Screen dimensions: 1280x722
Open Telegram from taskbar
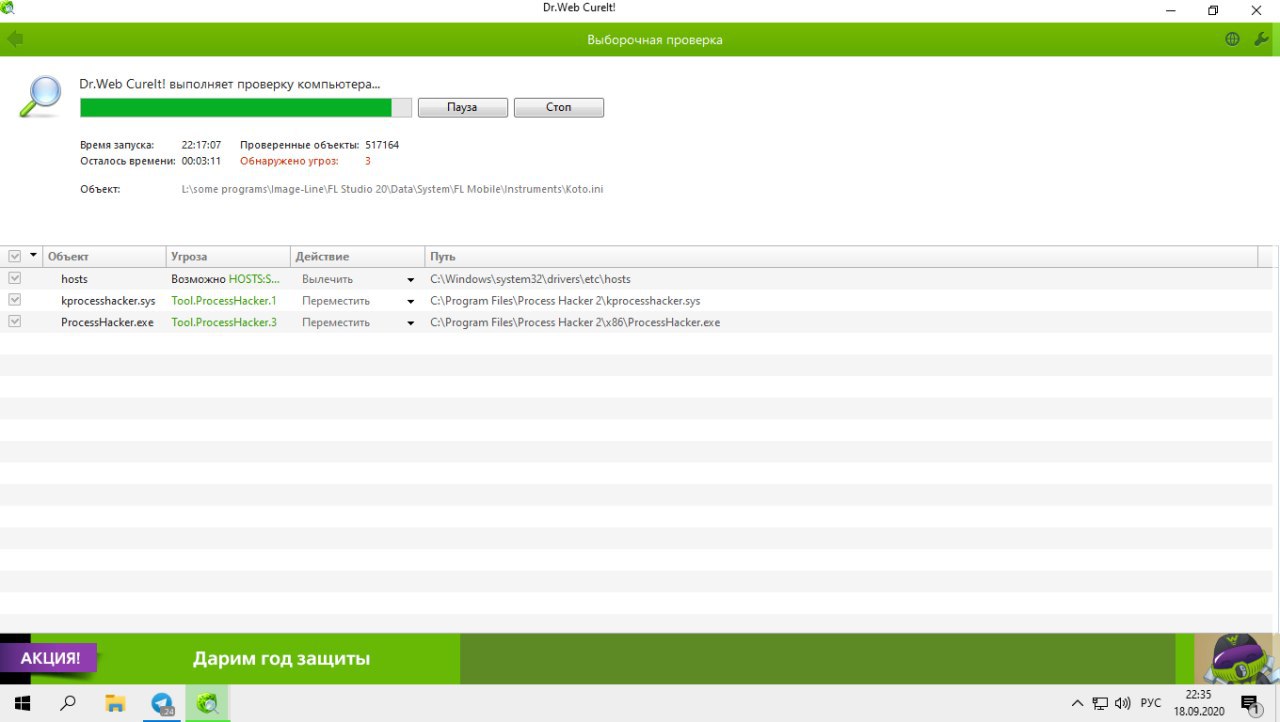(x=162, y=703)
